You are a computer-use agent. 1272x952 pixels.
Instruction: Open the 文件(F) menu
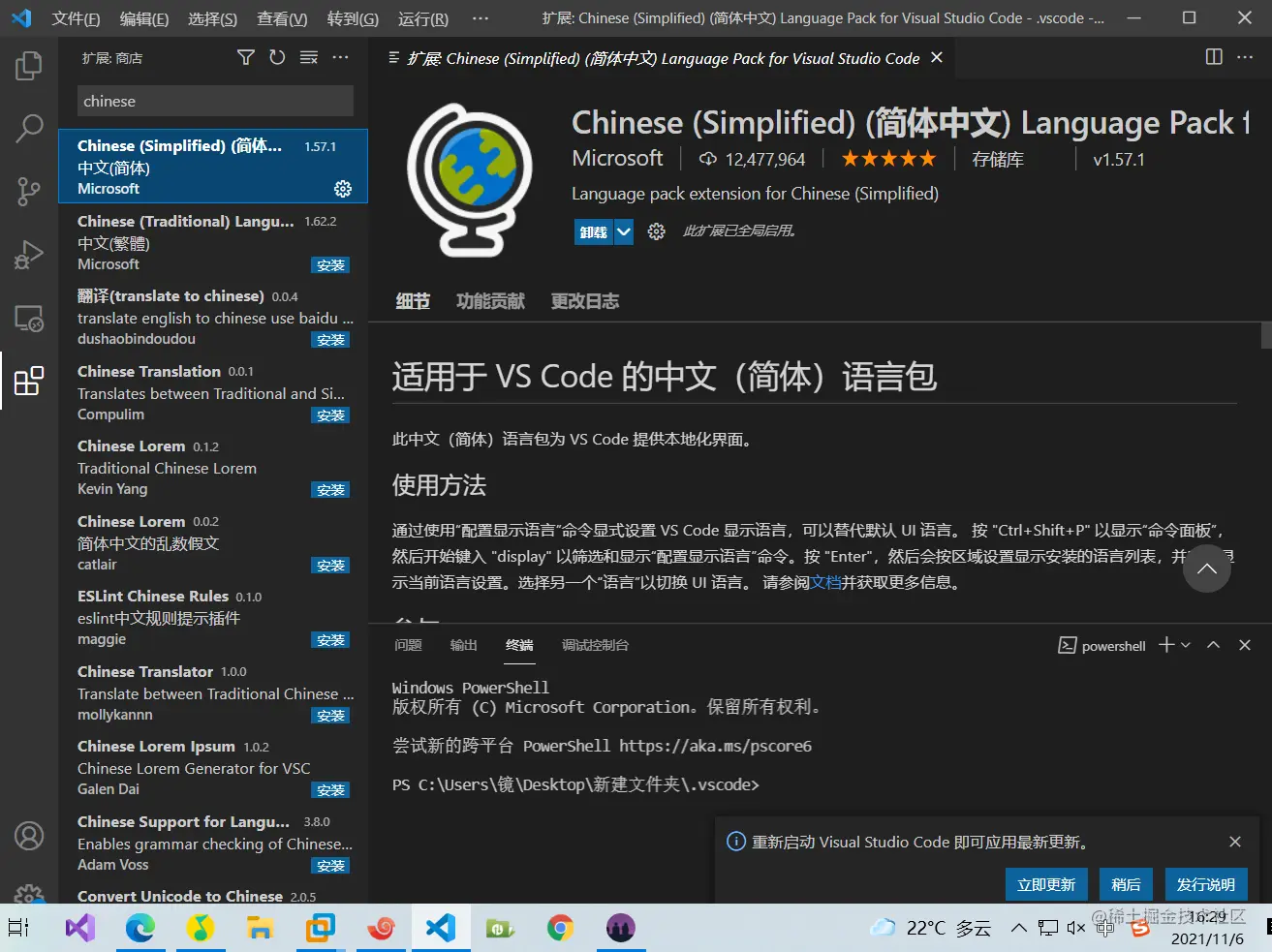pyautogui.click(x=76, y=18)
